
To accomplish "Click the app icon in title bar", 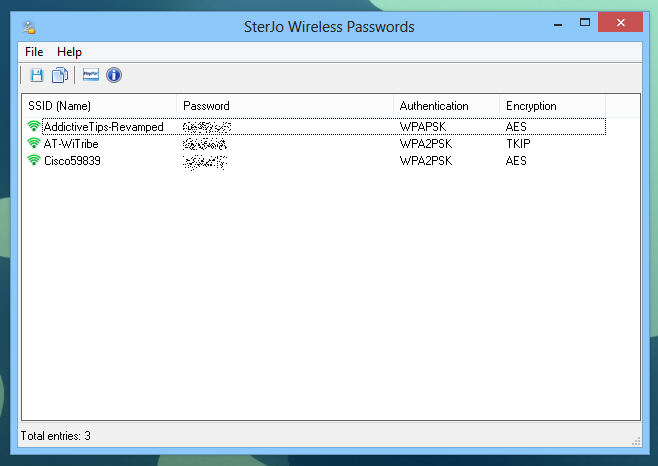I will (29, 27).
